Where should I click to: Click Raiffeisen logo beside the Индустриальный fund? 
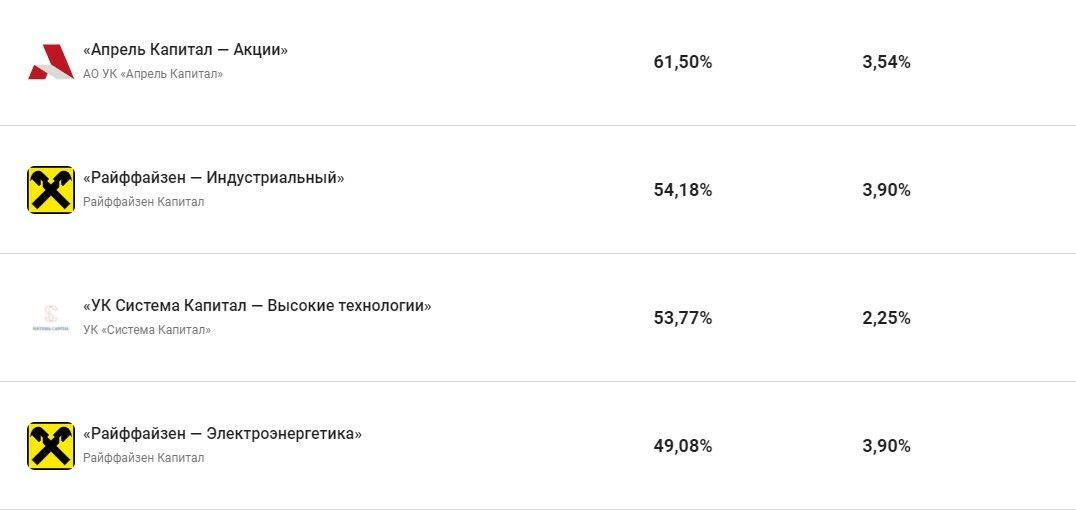coord(50,190)
